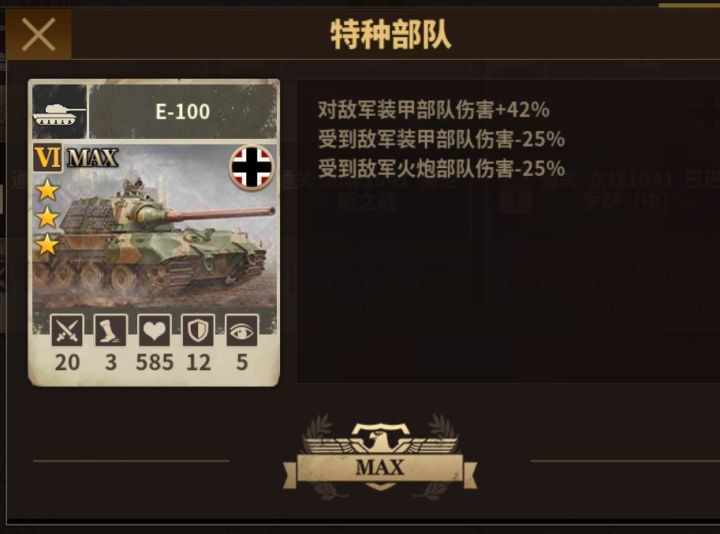Click the MAX level label on card
720x534 pixels.
(93, 158)
